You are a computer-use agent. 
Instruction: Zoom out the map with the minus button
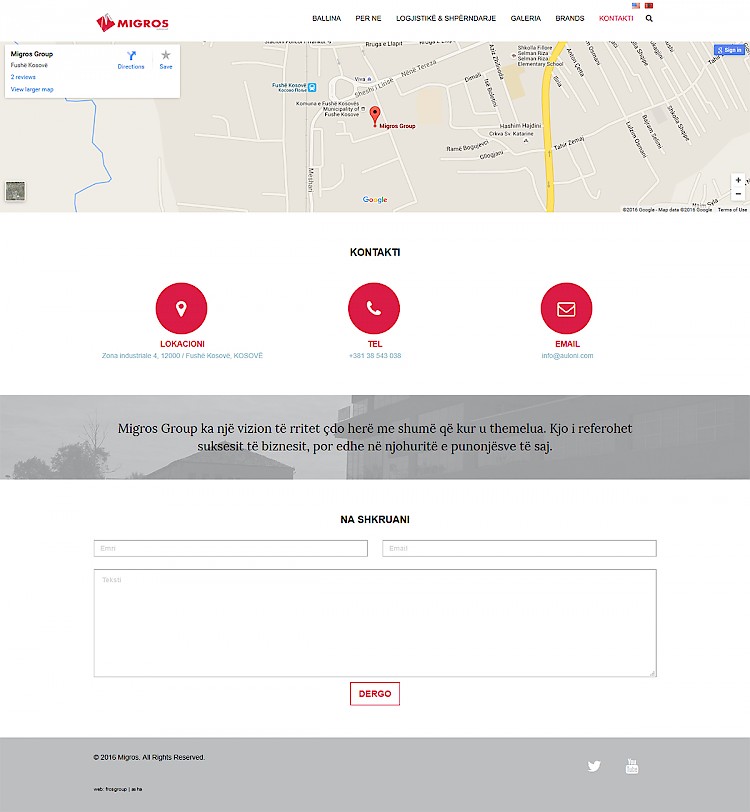[738, 194]
